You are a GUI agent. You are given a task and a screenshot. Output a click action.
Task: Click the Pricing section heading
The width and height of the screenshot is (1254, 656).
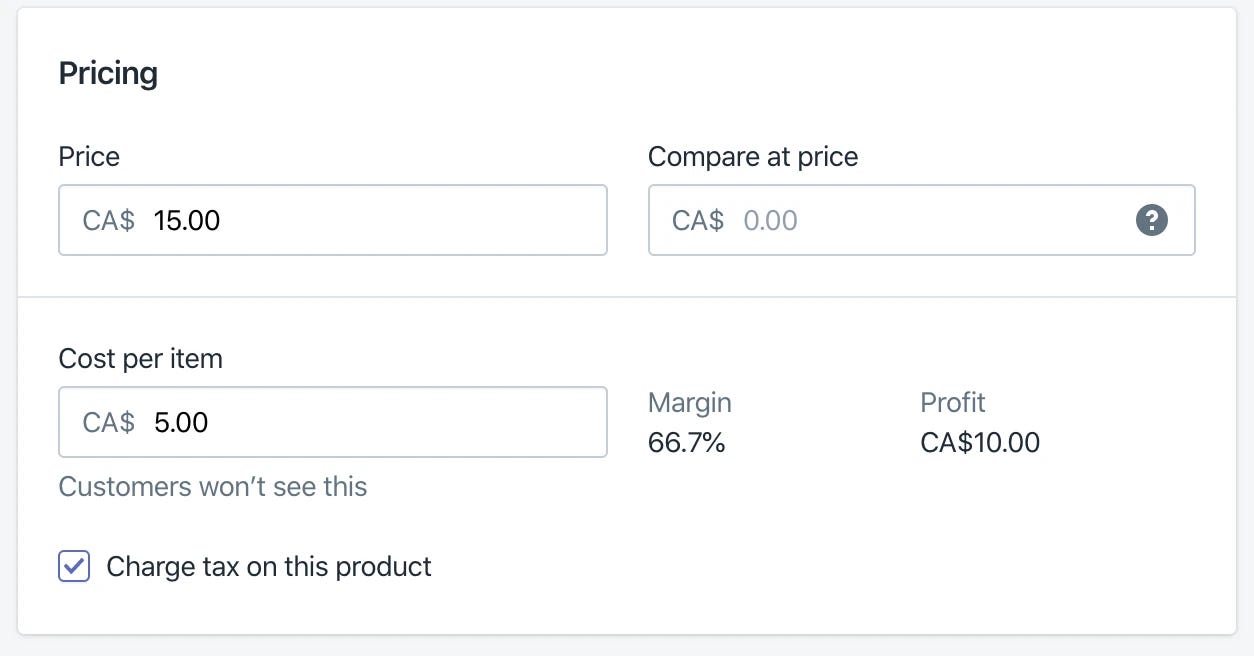click(108, 72)
